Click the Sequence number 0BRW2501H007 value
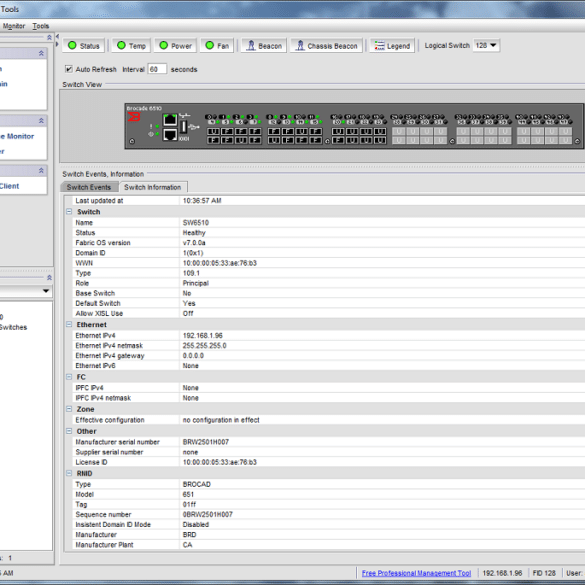 pyautogui.click(x=207, y=514)
